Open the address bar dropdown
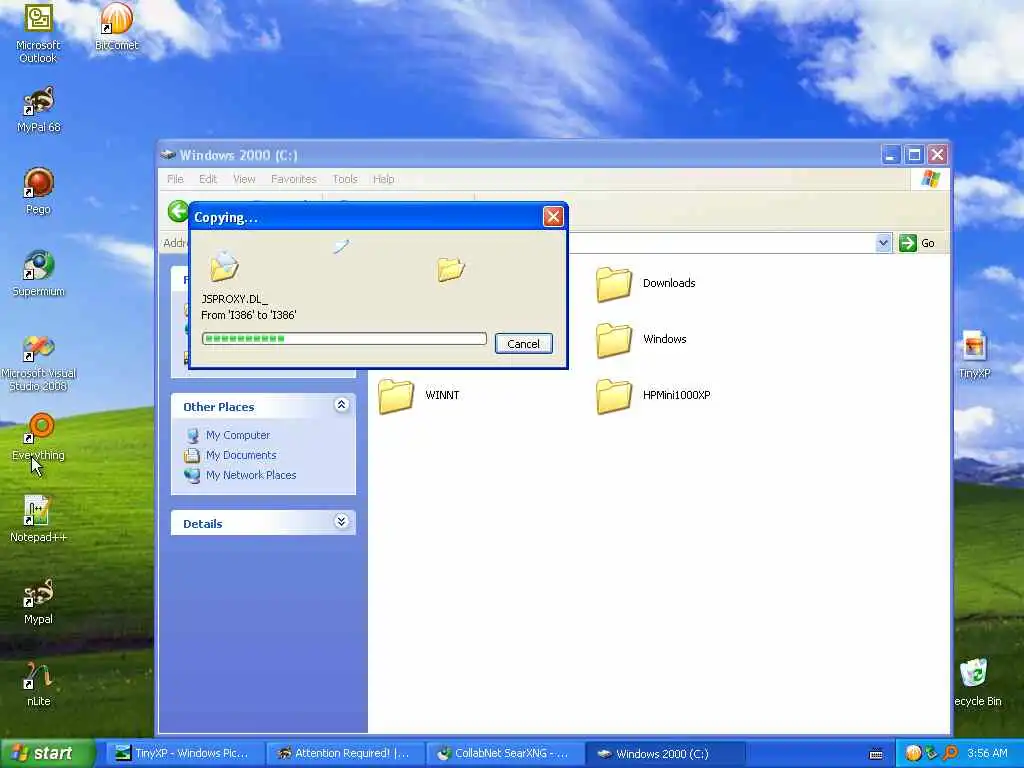Screen dimensions: 1024x768 (883, 243)
